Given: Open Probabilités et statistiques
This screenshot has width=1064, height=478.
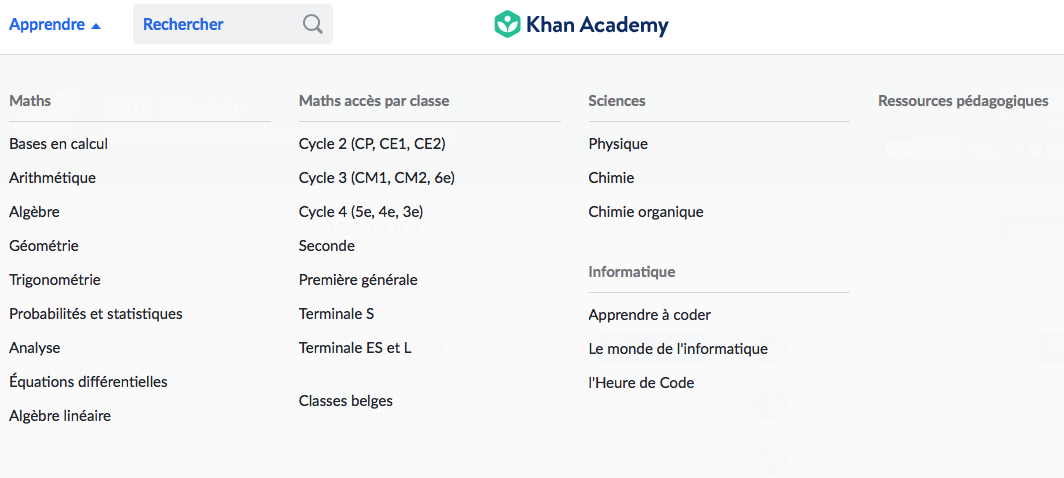Looking at the screenshot, I should [x=96, y=314].
